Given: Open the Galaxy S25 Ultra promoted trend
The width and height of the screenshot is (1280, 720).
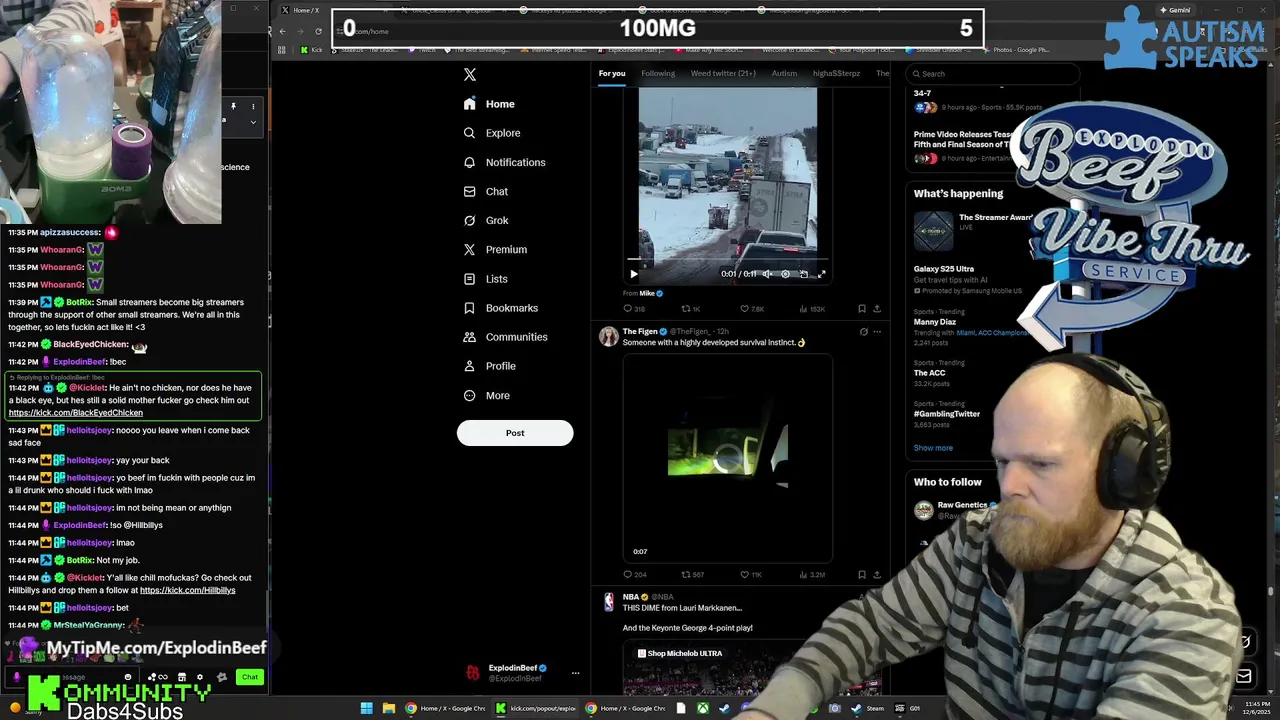Looking at the screenshot, I should click(x=968, y=279).
